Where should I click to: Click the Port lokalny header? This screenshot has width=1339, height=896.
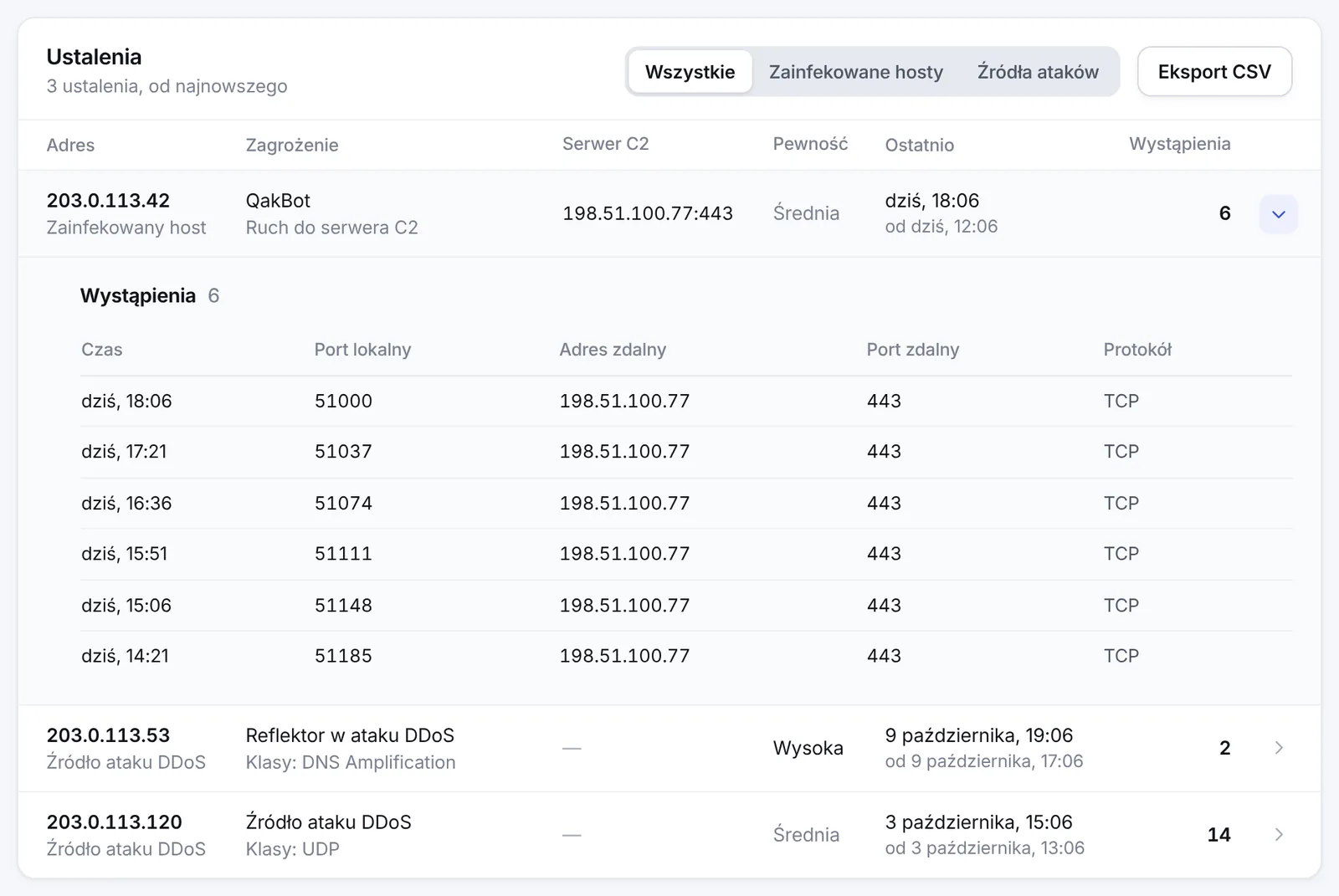pyautogui.click(x=362, y=350)
